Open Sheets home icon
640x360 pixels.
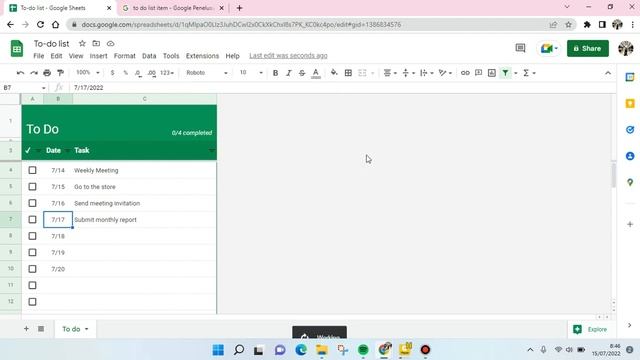17,49
